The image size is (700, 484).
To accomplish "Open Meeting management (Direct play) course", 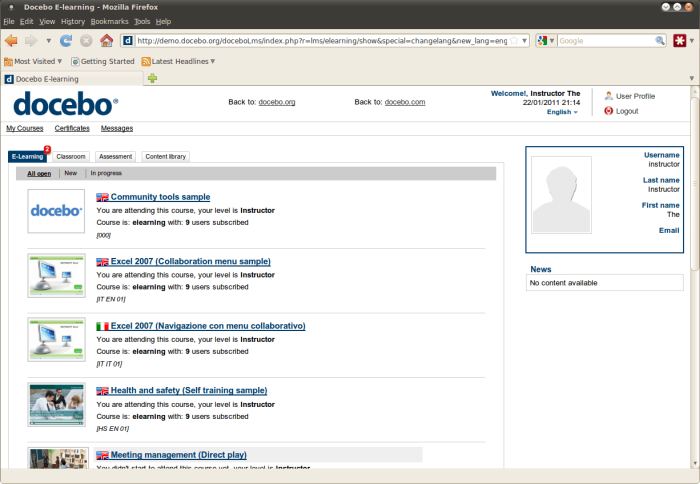I will click(179, 455).
